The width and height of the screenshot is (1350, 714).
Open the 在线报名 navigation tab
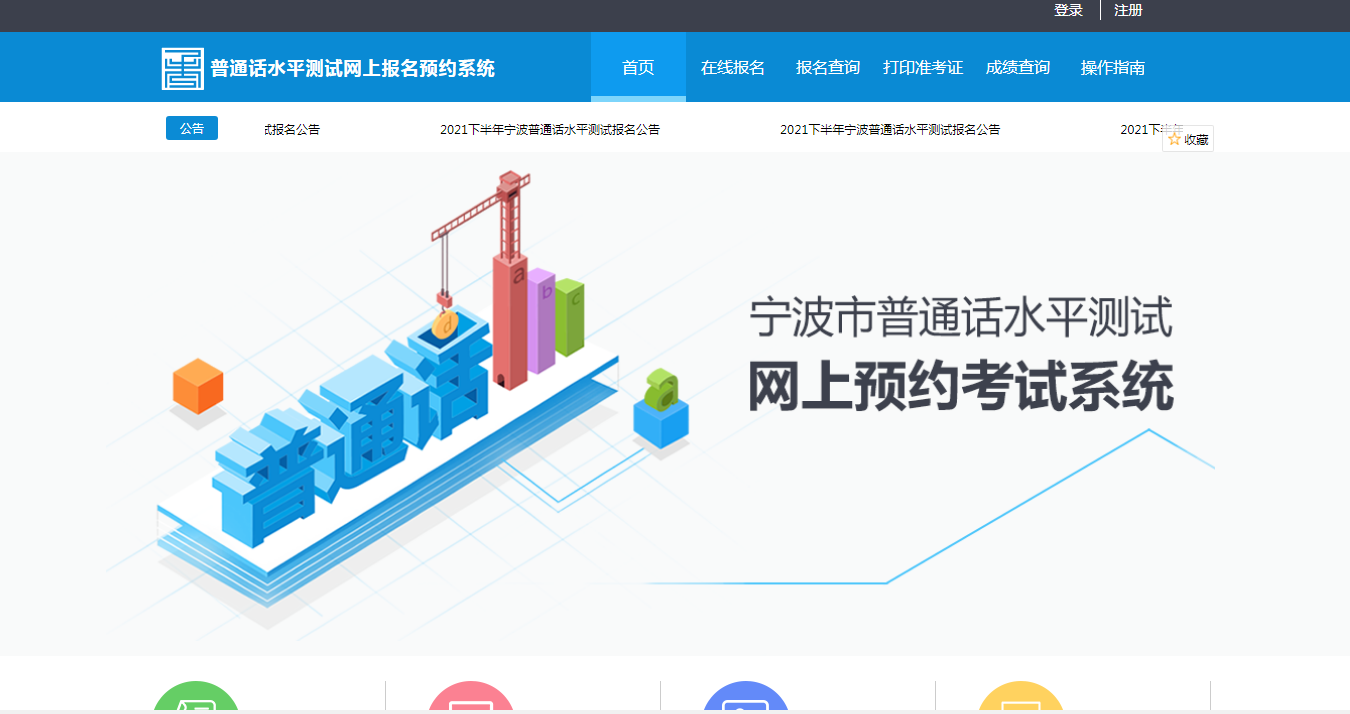coord(733,67)
